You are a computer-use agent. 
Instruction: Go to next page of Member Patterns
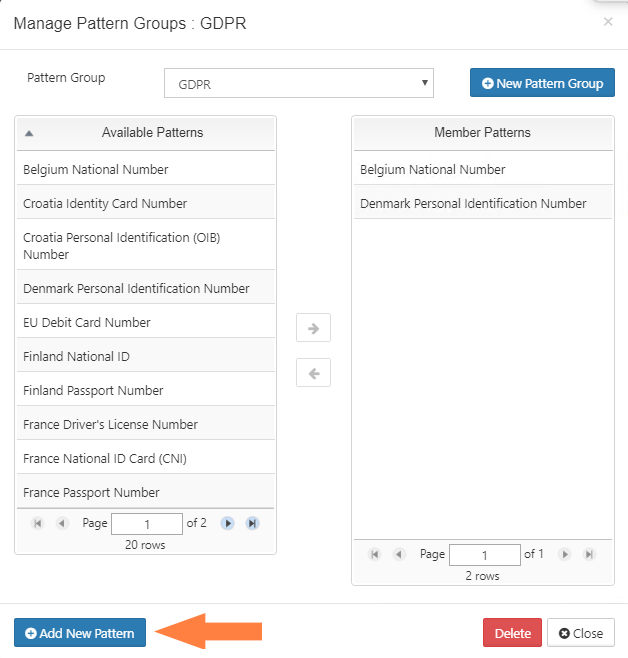[565, 554]
